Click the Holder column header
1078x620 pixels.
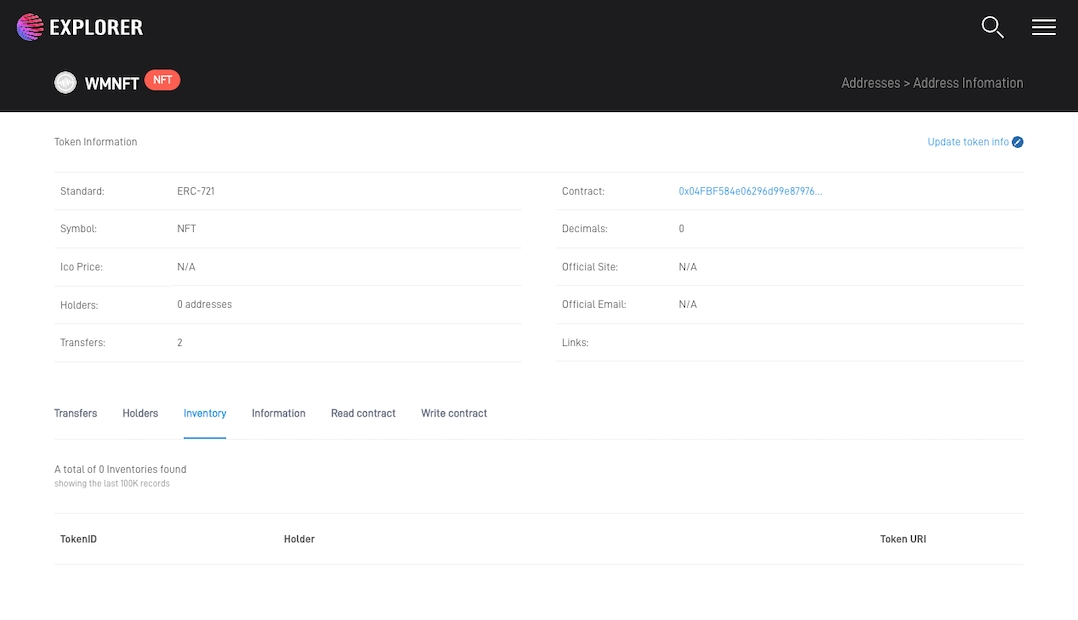coord(299,539)
